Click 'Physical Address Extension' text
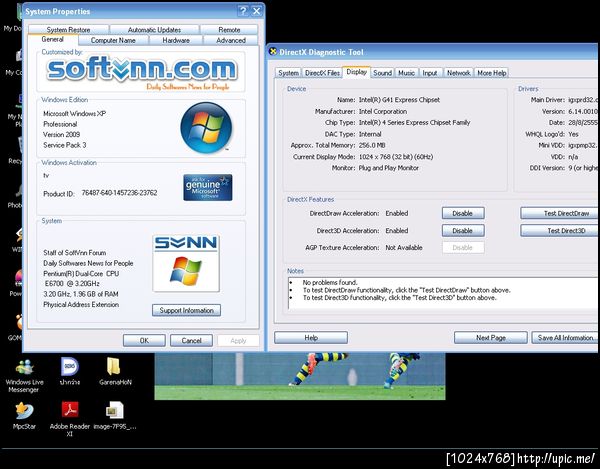 pos(81,305)
